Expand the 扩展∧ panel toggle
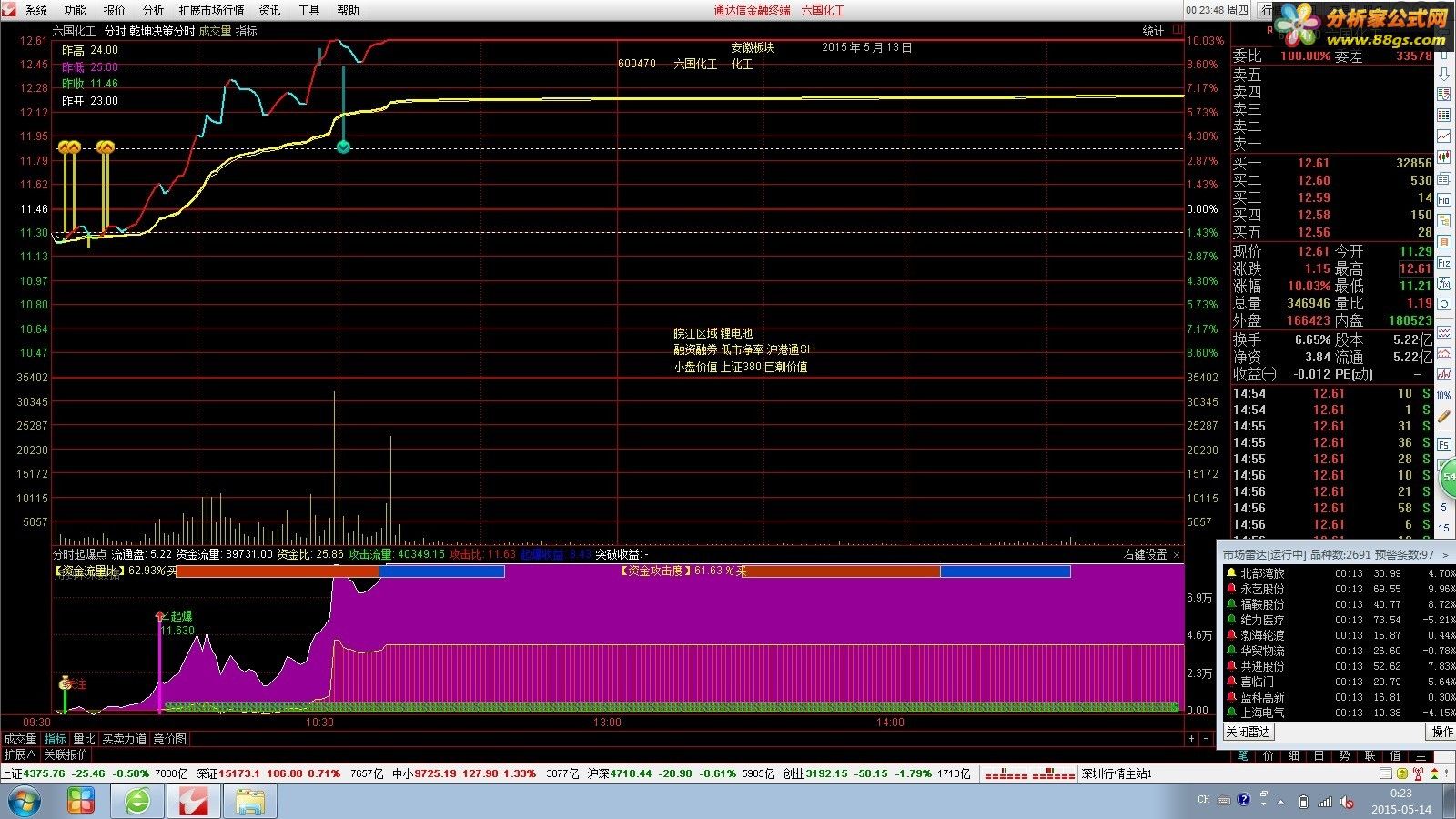Viewport: 1456px width, 819px height. click(x=20, y=754)
